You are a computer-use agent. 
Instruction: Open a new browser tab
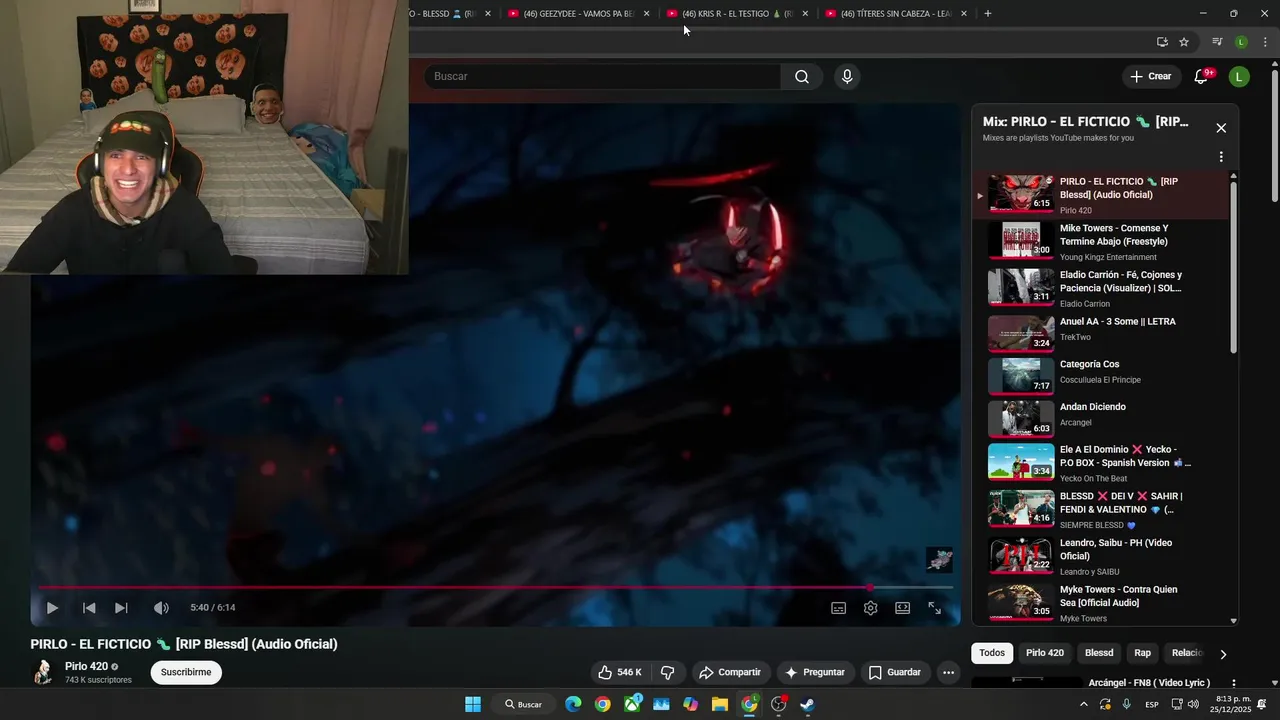point(988,14)
